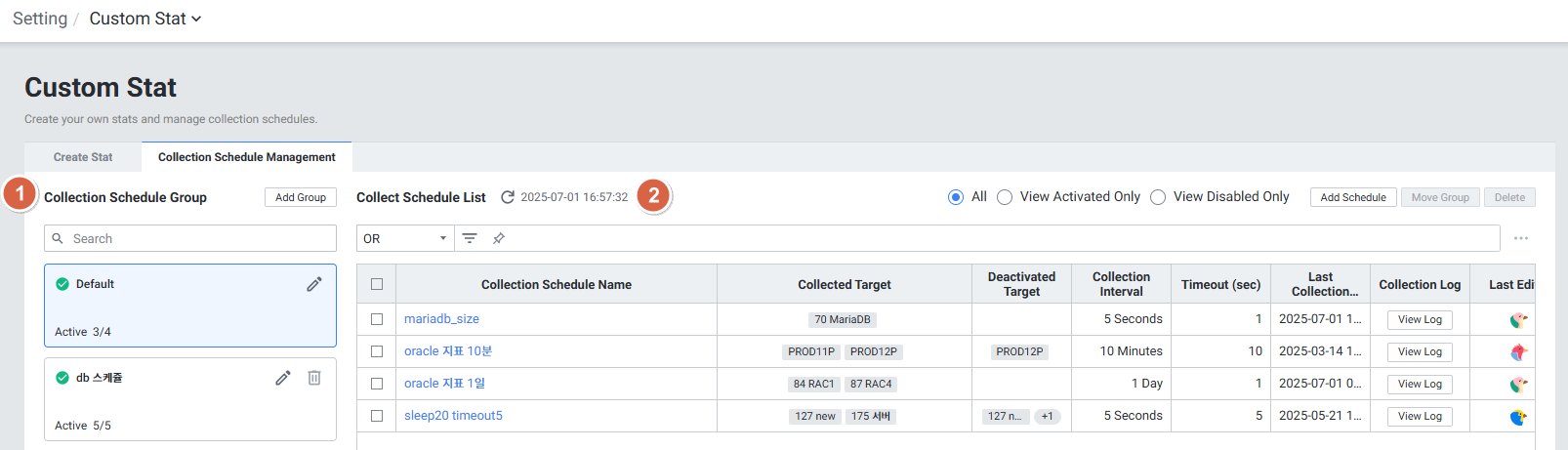Expand the +1 deactivated targets badge
1568x450 pixels.
(x=1047, y=416)
